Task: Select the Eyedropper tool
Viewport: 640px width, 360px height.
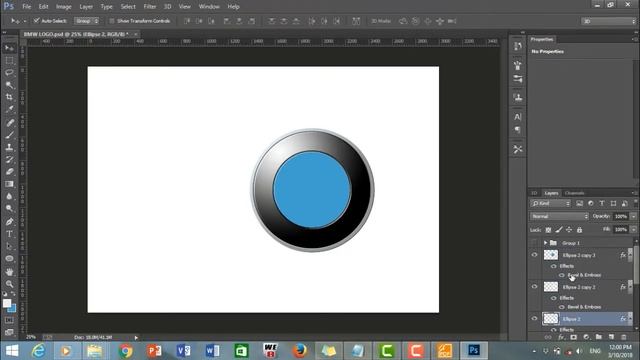Action: tap(9, 109)
